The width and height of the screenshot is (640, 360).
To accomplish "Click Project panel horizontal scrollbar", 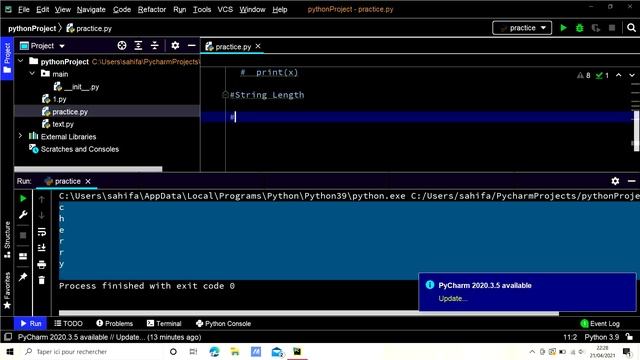I will click(88, 169).
